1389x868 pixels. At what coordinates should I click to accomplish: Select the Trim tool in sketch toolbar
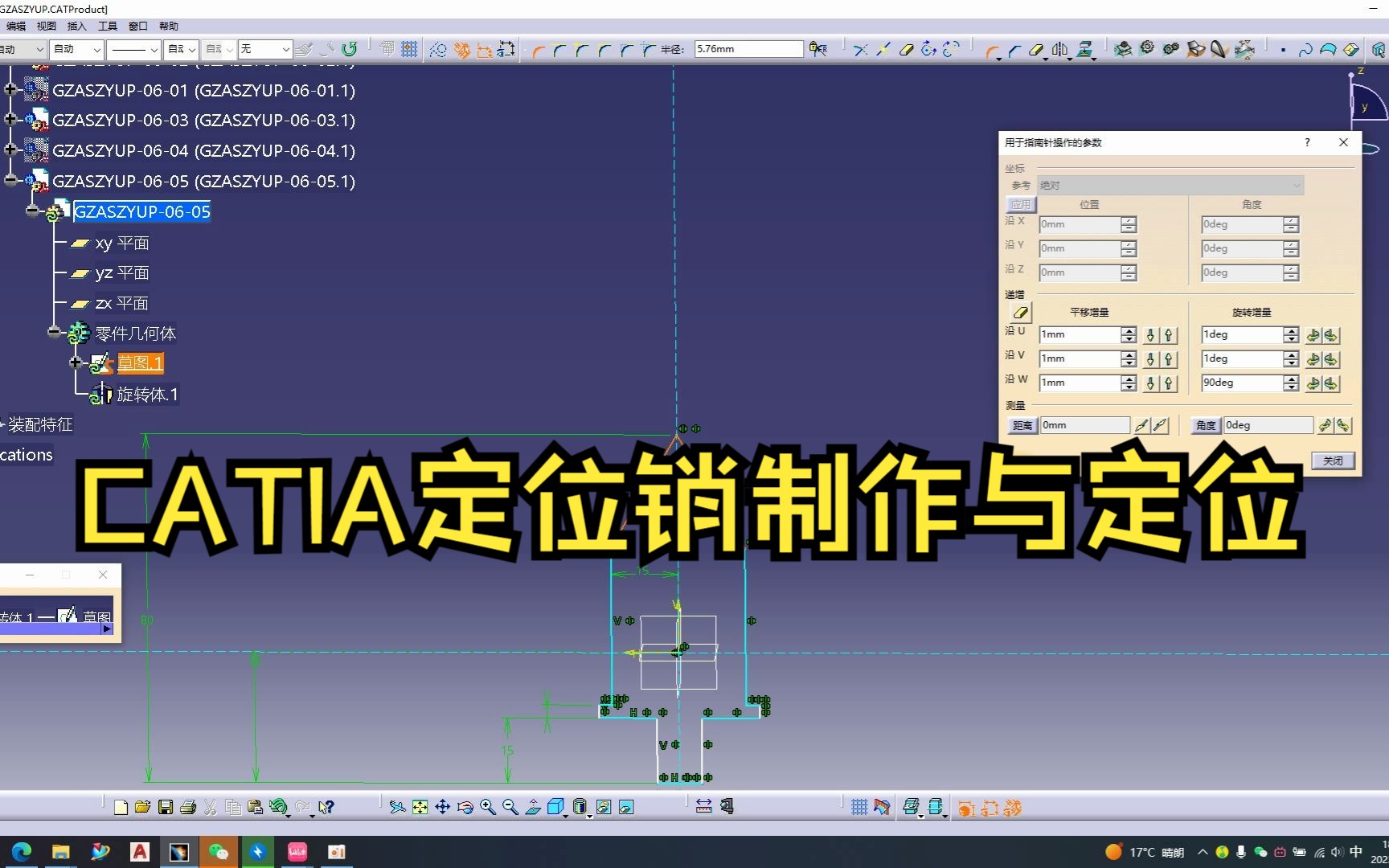pos(861,50)
